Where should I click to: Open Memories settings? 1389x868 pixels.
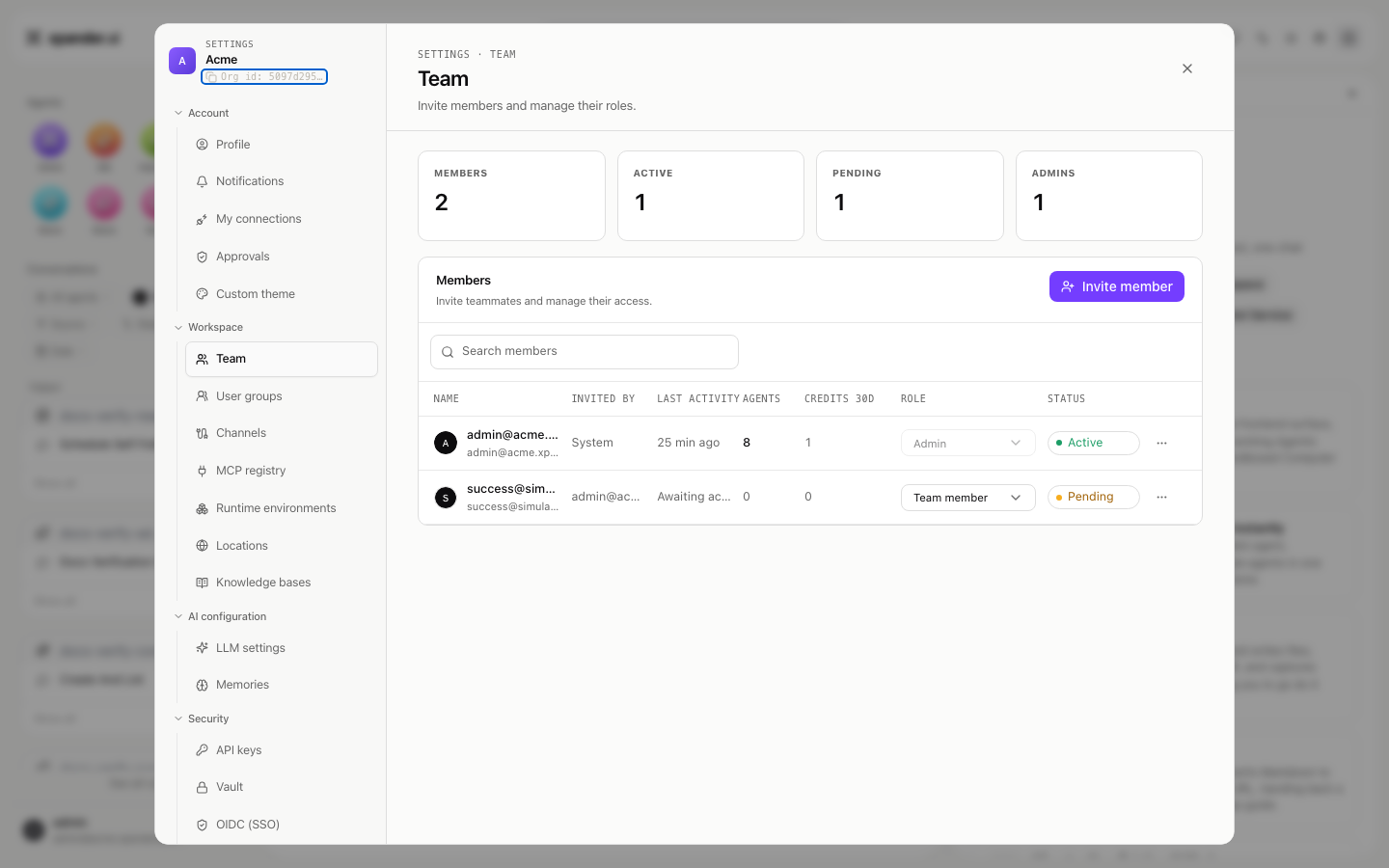click(282, 685)
